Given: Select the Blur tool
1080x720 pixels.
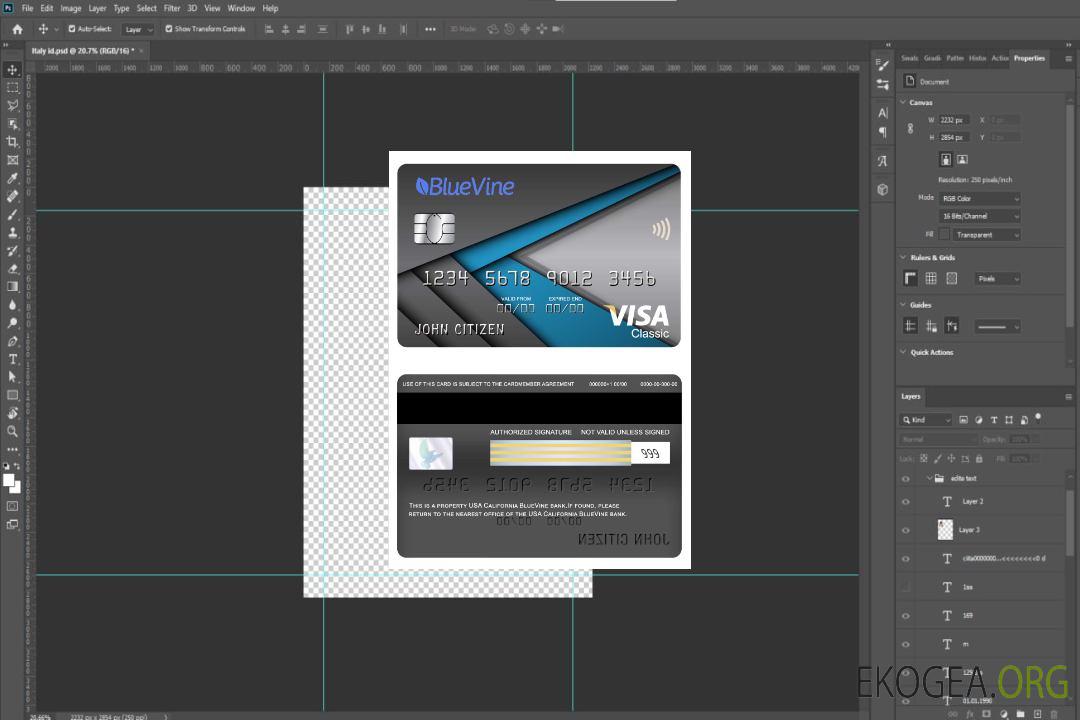Looking at the screenshot, I should point(12,305).
